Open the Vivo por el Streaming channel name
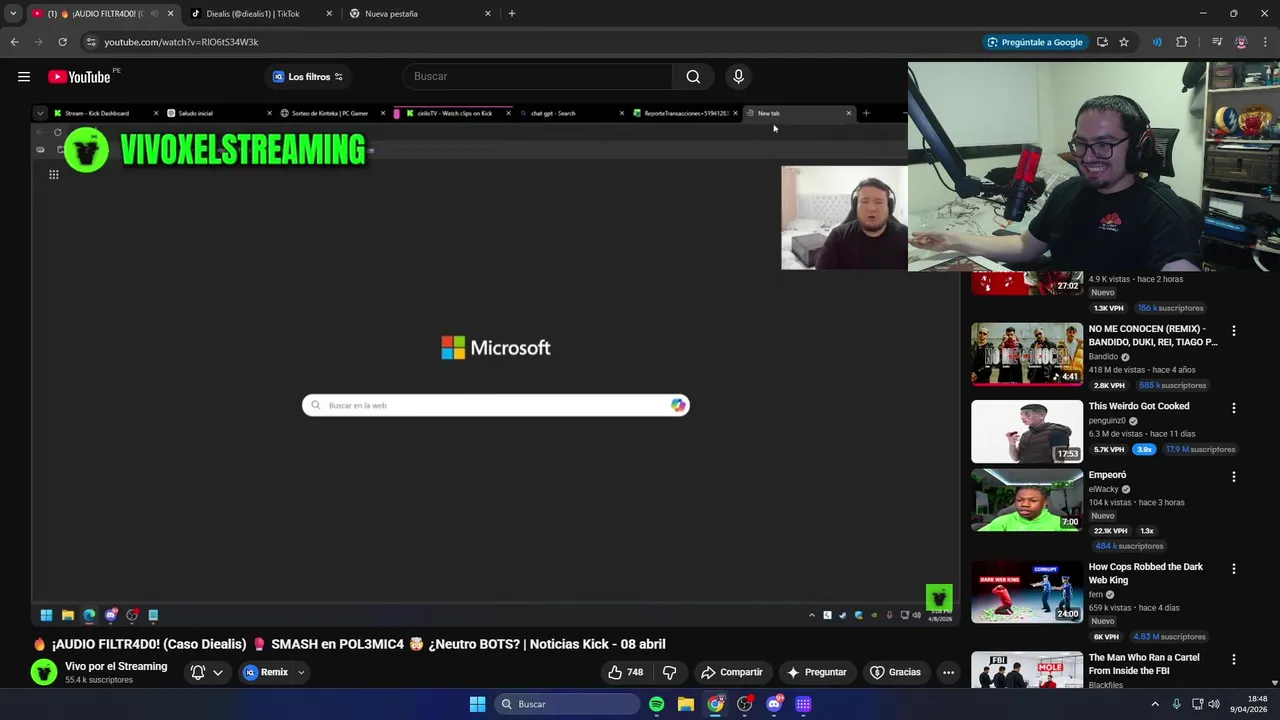 point(116,667)
